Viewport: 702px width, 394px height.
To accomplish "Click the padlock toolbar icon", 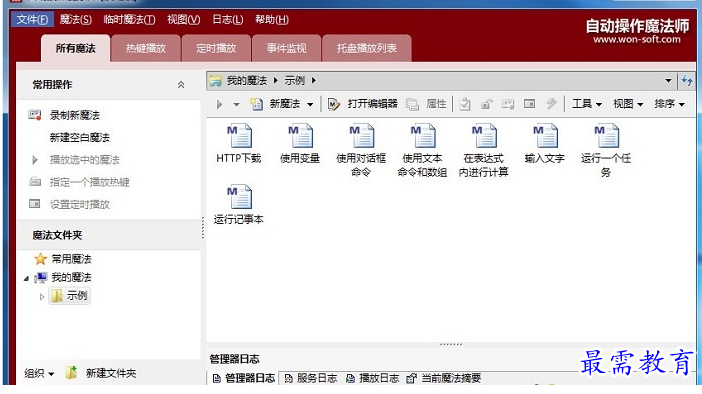I will tap(486, 104).
